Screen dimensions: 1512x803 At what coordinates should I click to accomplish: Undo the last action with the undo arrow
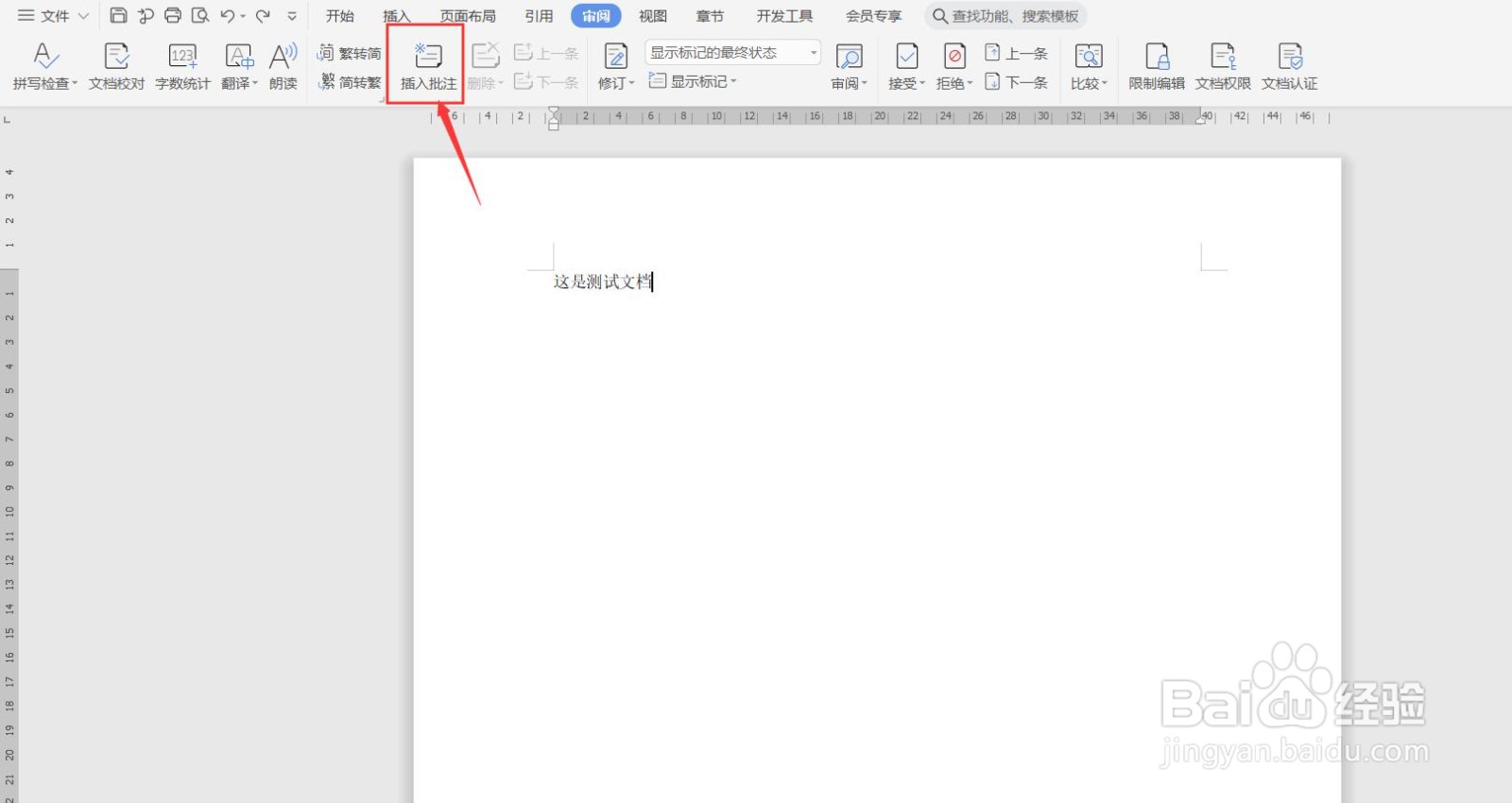pyautogui.click(x=228, y=15)
